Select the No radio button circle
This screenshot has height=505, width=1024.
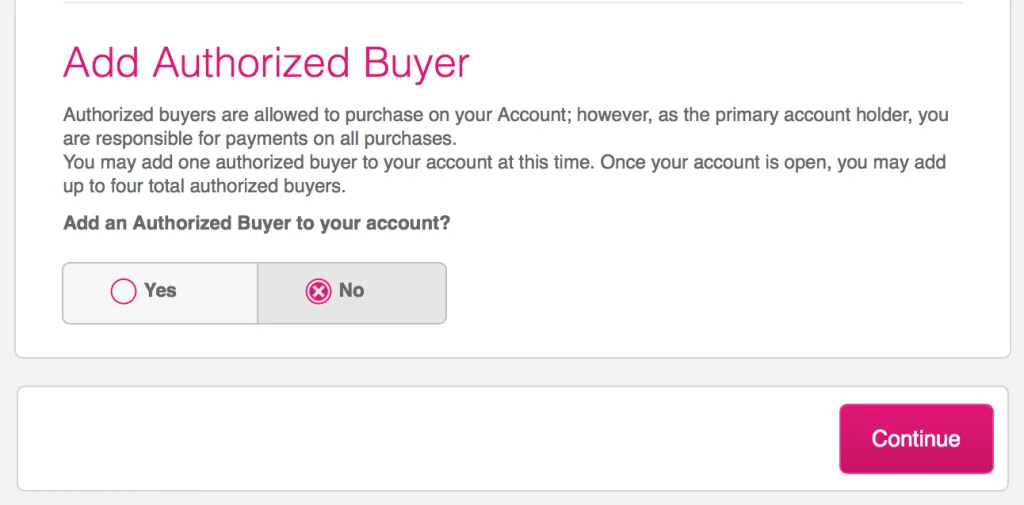(x=318, y=291)
